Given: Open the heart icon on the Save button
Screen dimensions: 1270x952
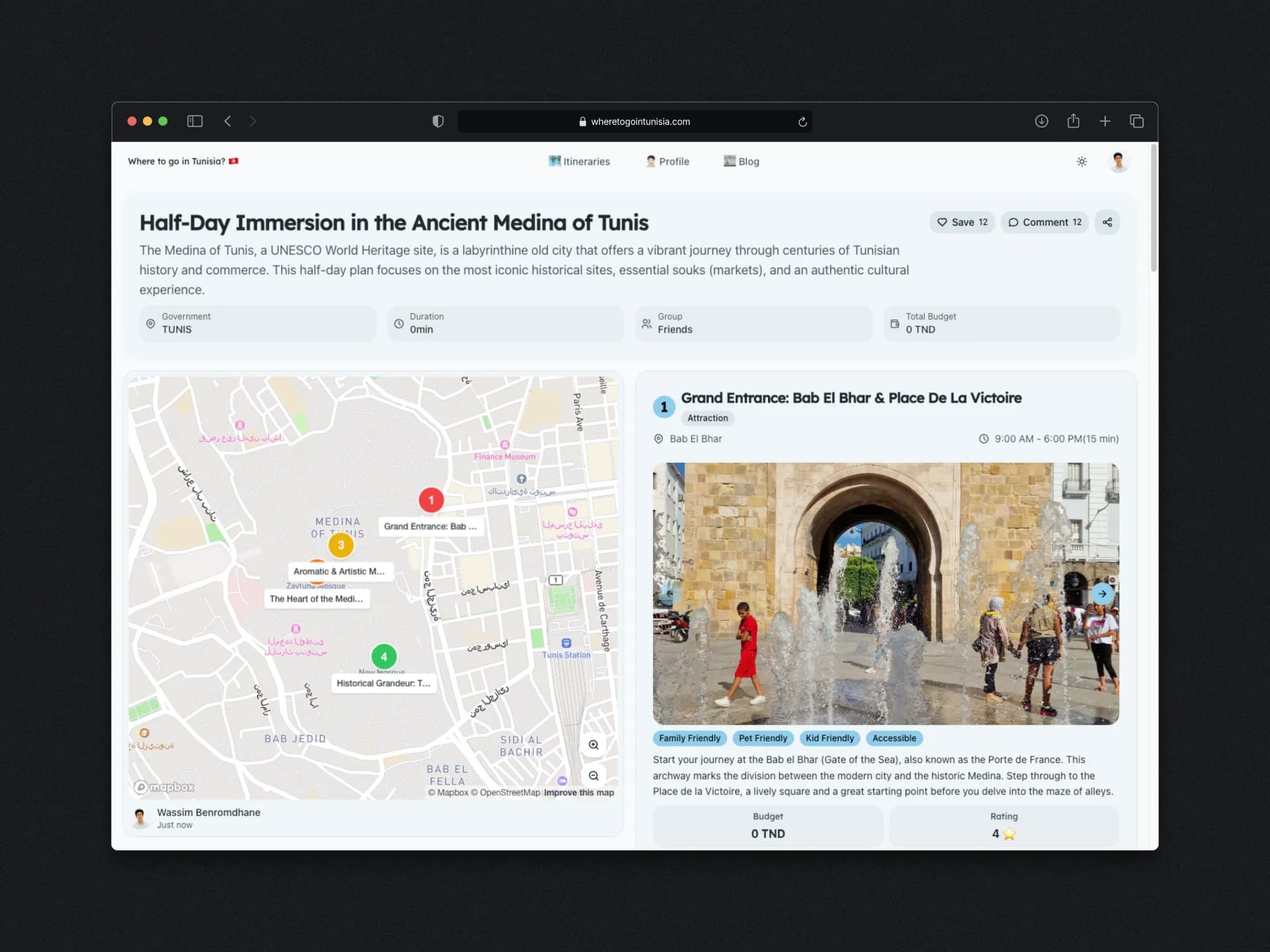Looking at the screenshot, I should [x=942, y=222].
